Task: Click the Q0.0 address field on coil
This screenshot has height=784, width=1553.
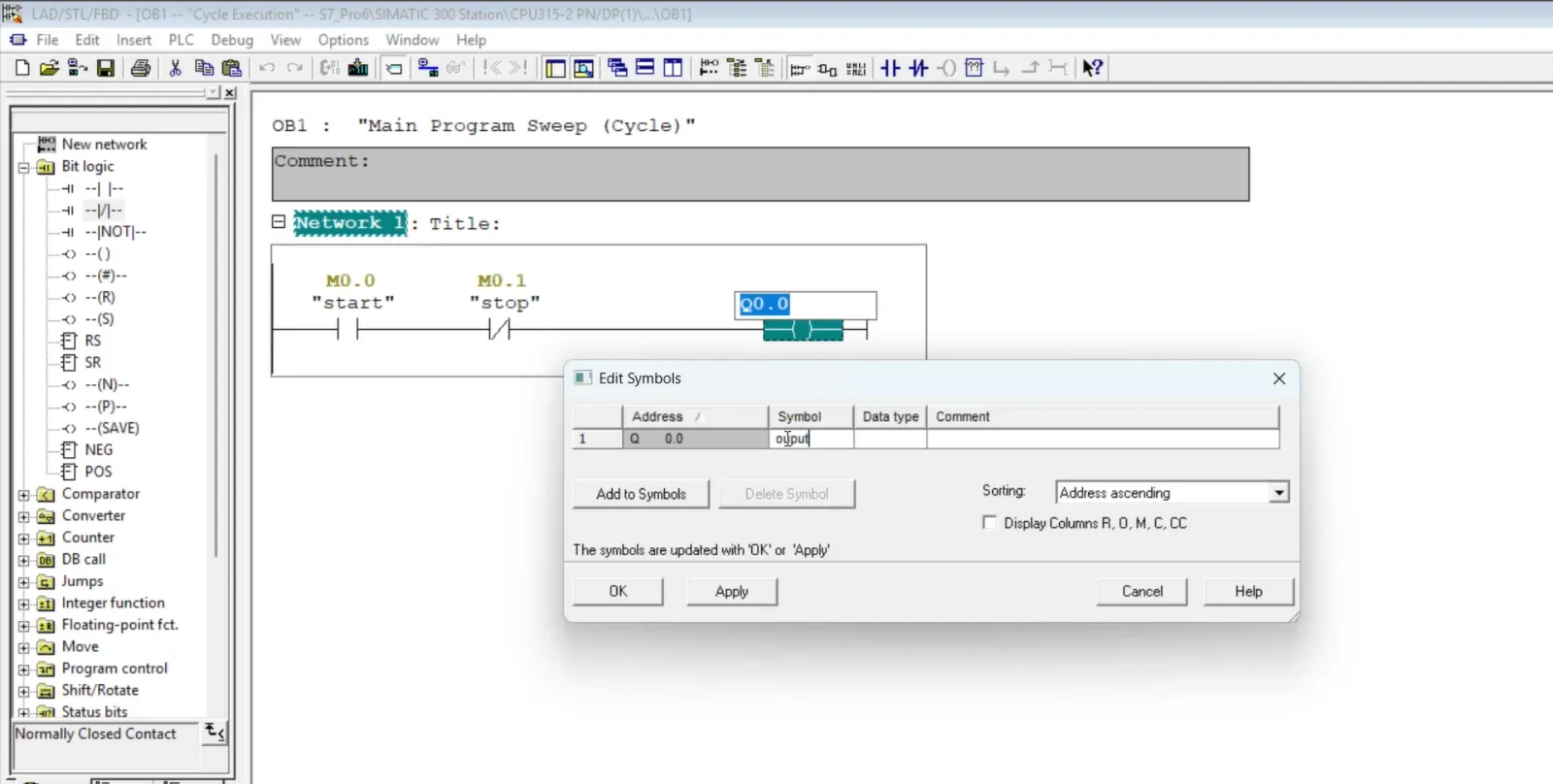Action: [x=806, y=305]
